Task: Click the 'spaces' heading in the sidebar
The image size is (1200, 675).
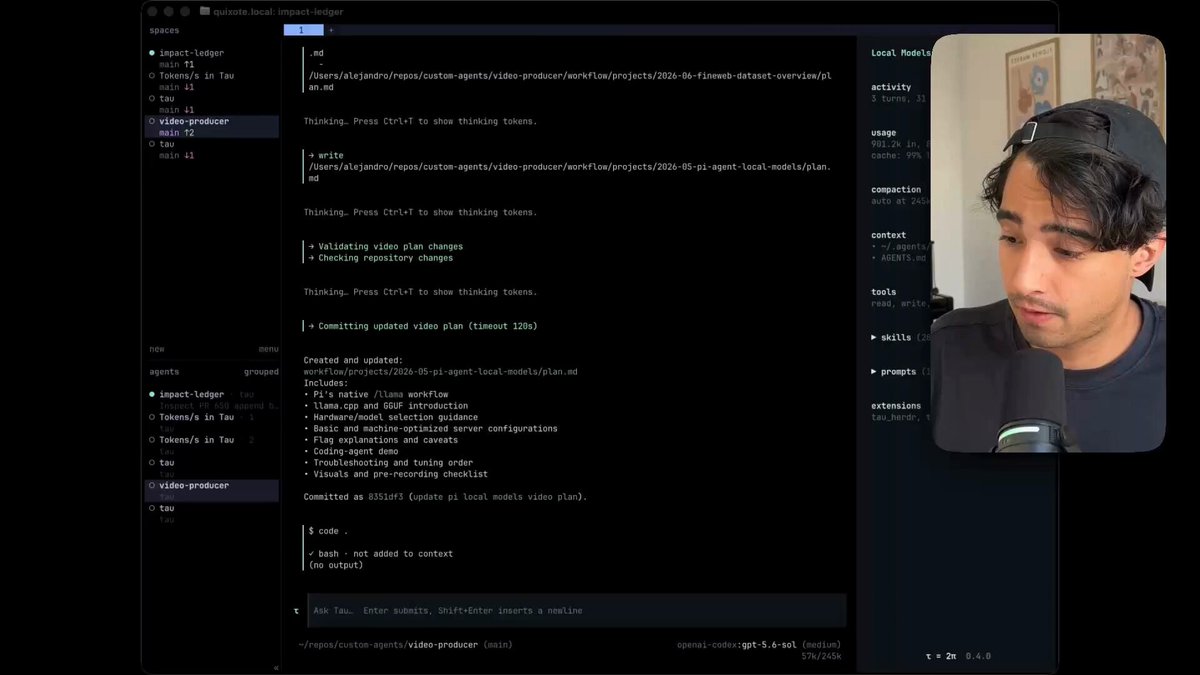Action: [164, 30]
